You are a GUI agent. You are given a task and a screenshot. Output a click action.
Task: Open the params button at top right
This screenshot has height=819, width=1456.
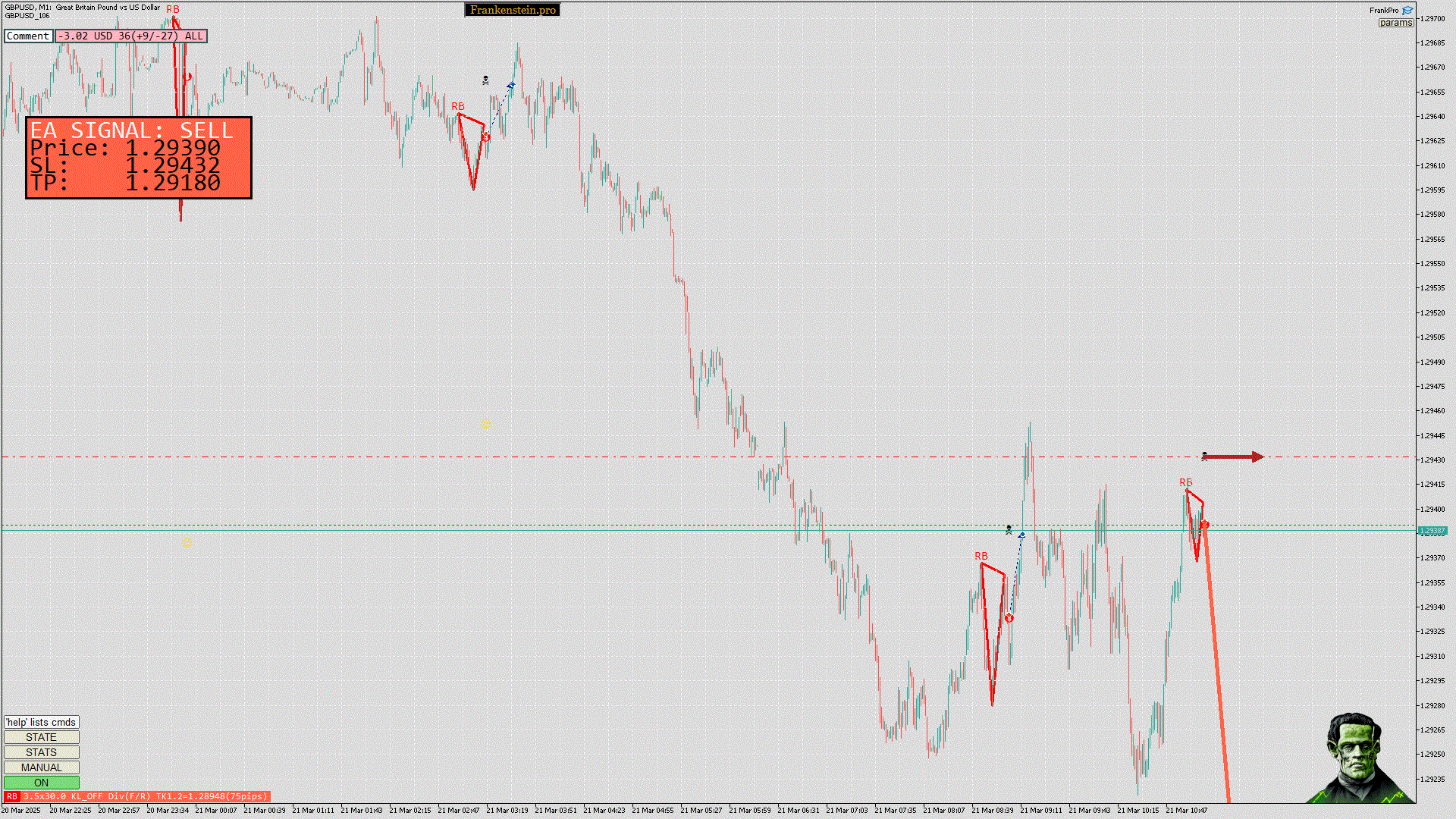click(1395, 23)
